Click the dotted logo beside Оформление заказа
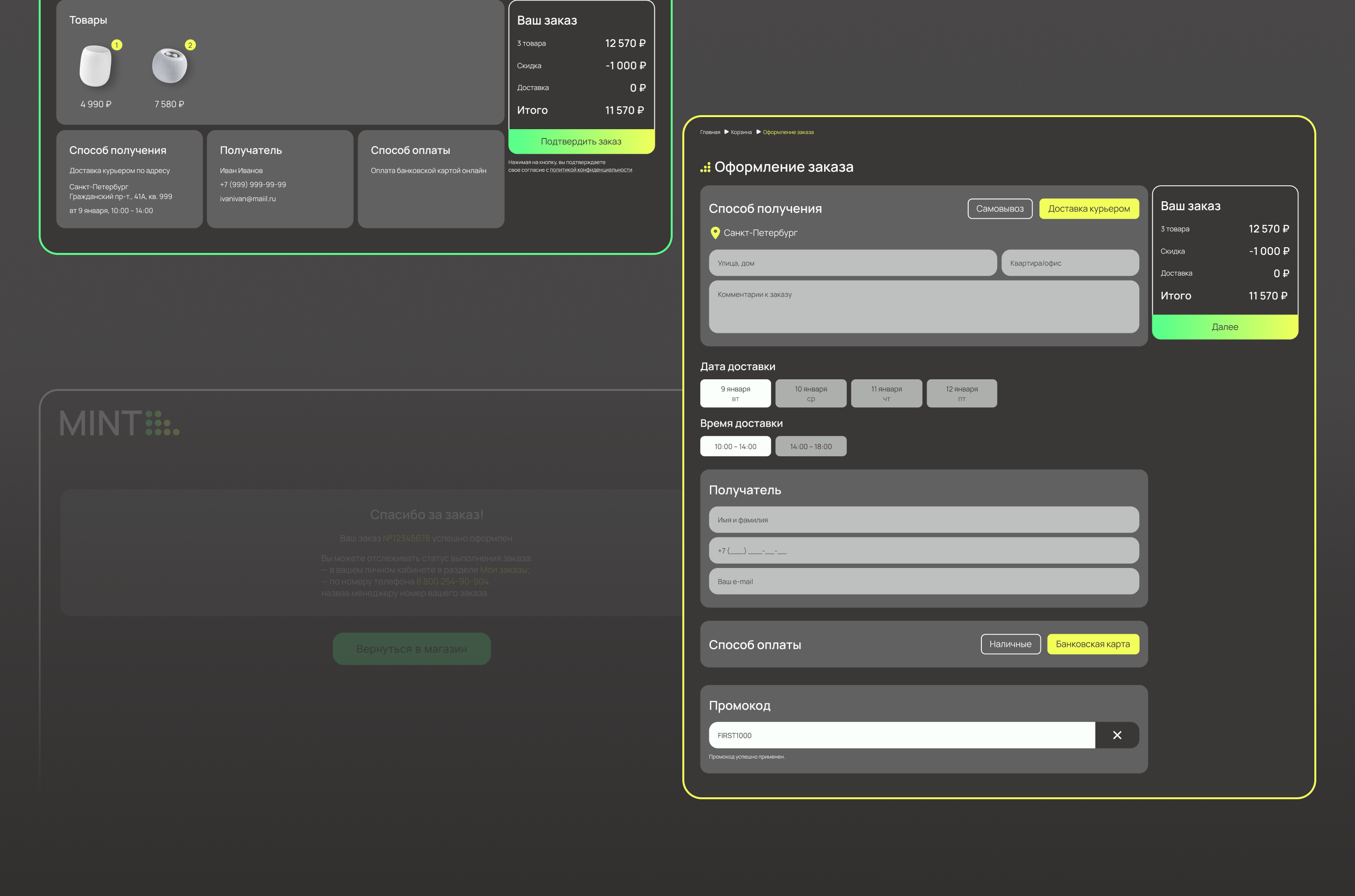Screen dimensions: 1355x896 tap(705, 167)
